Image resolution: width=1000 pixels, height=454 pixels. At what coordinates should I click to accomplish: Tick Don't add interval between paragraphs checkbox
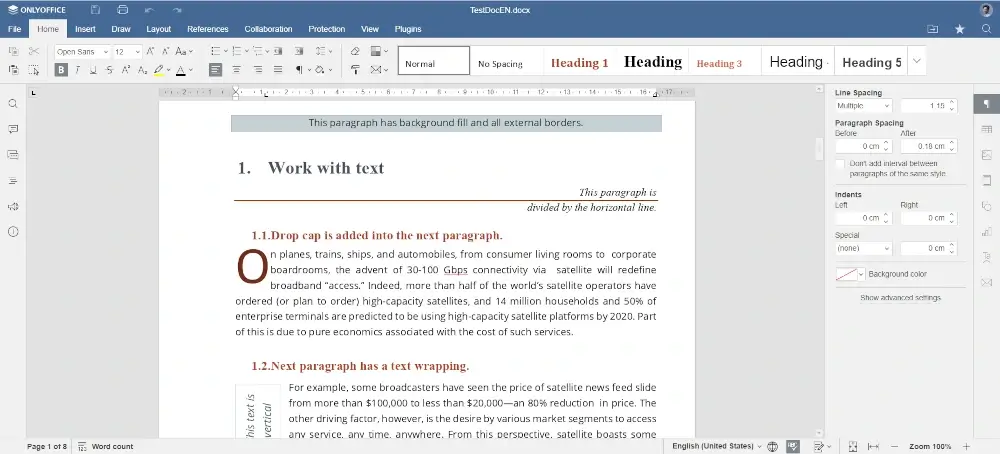click(840, 164)
